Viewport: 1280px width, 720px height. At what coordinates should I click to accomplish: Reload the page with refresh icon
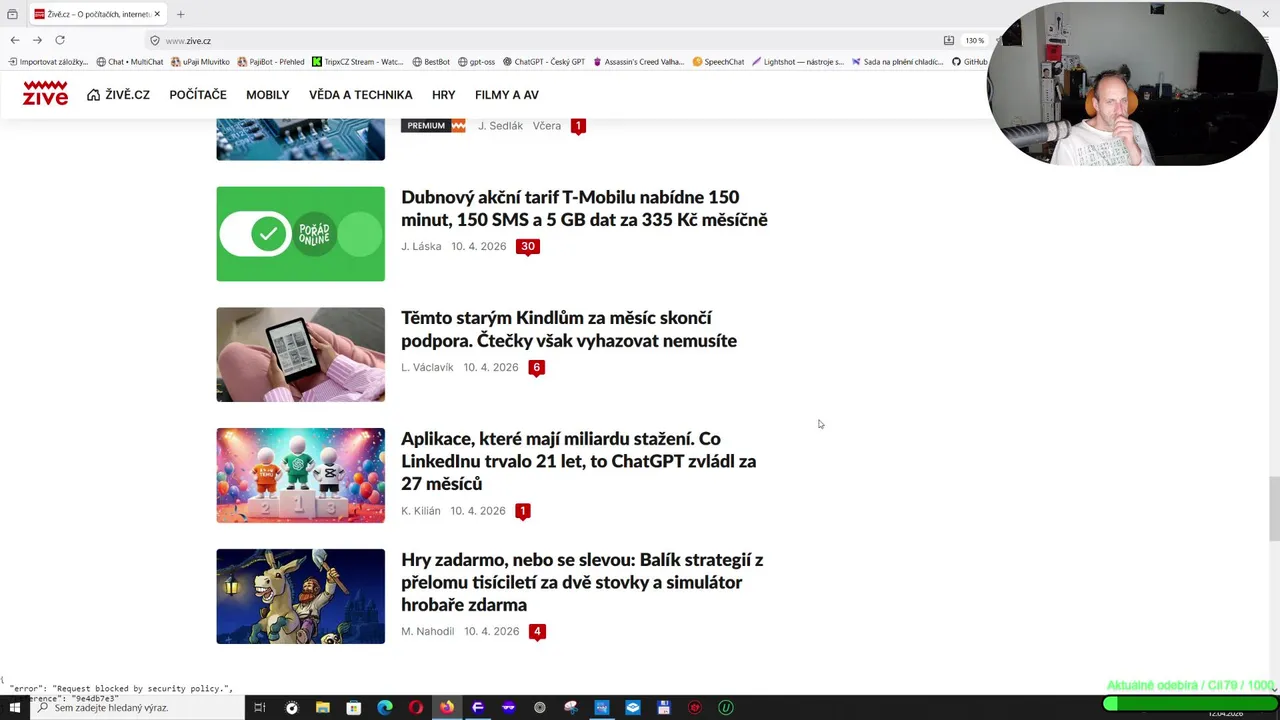[60, 40]
